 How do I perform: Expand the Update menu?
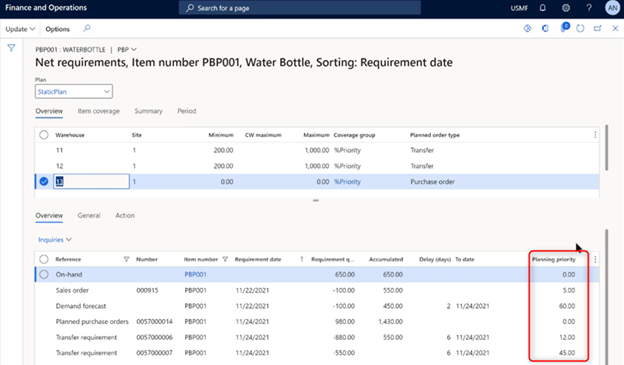(20, 29)
